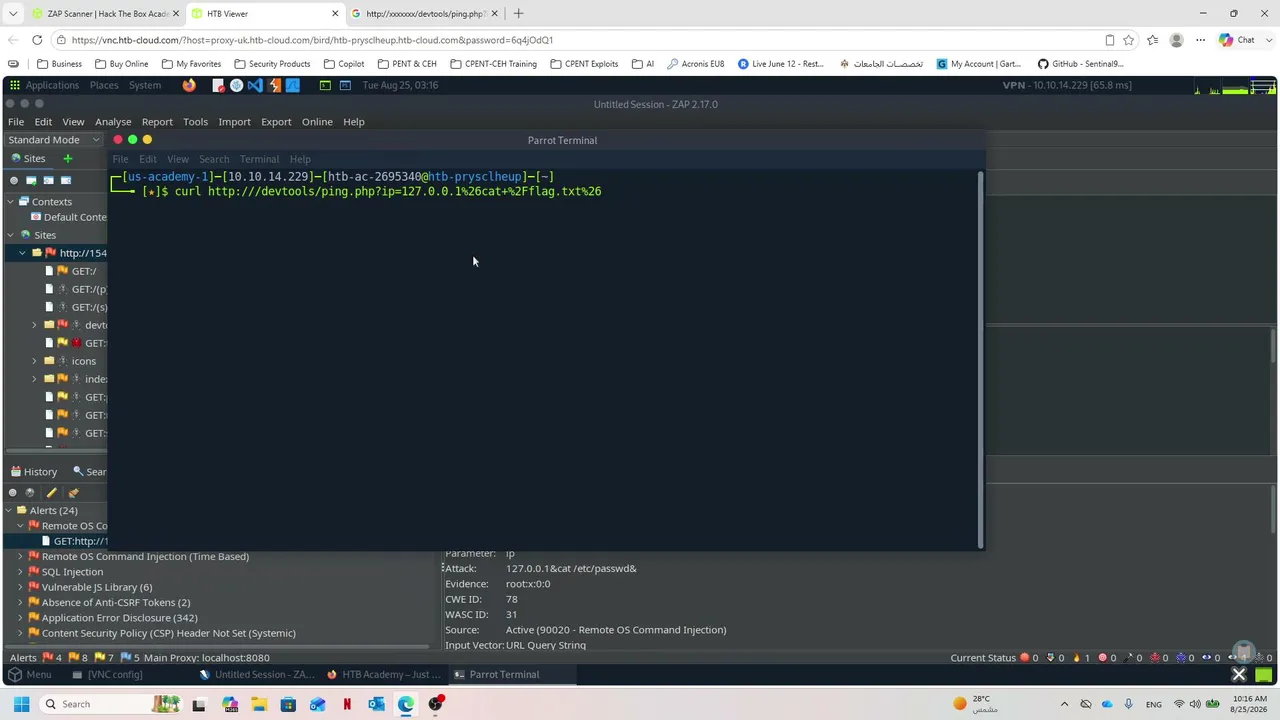Launch Firefox from the Parrot top panel

[x=189, y=85]
